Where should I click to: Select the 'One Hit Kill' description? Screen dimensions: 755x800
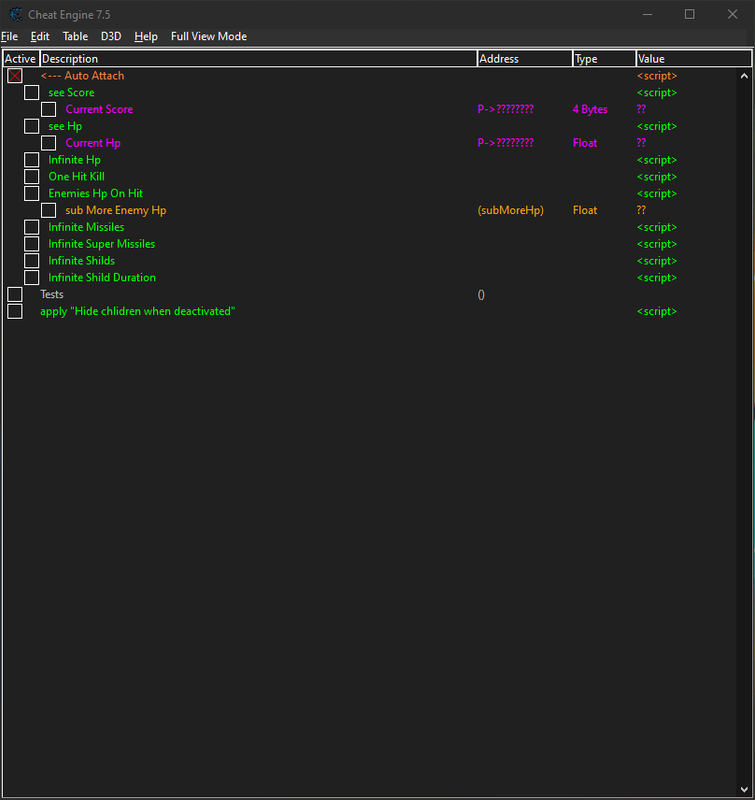pos(77,177)
